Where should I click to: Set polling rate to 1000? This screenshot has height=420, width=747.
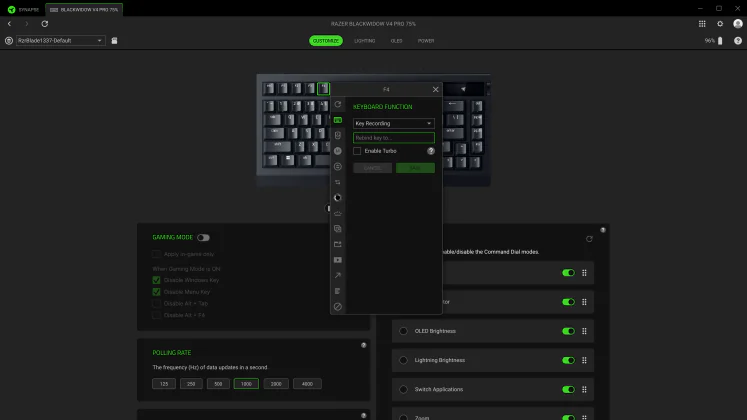[x=246, y=384]
